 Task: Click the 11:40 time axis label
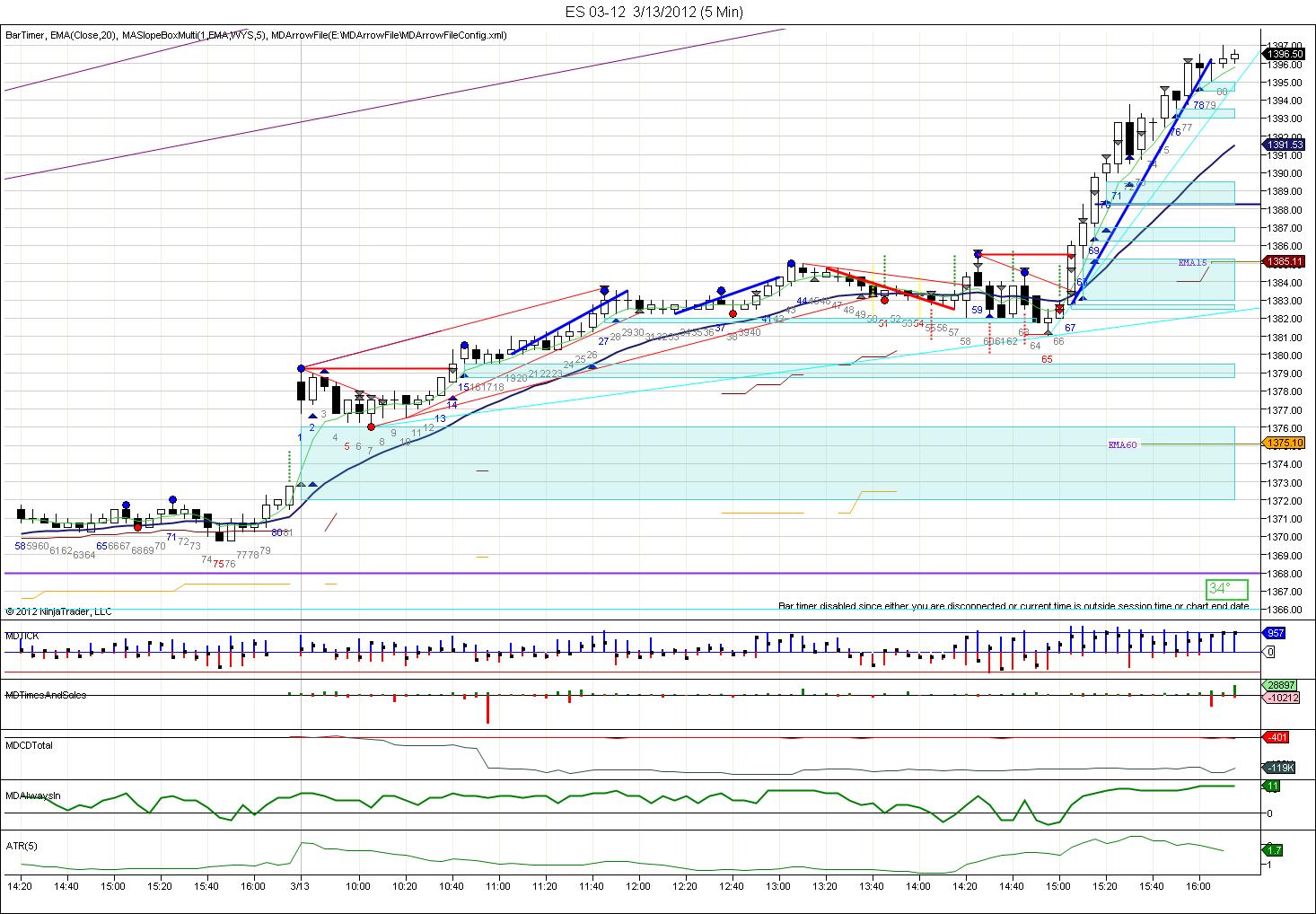[x=592, y=885]
